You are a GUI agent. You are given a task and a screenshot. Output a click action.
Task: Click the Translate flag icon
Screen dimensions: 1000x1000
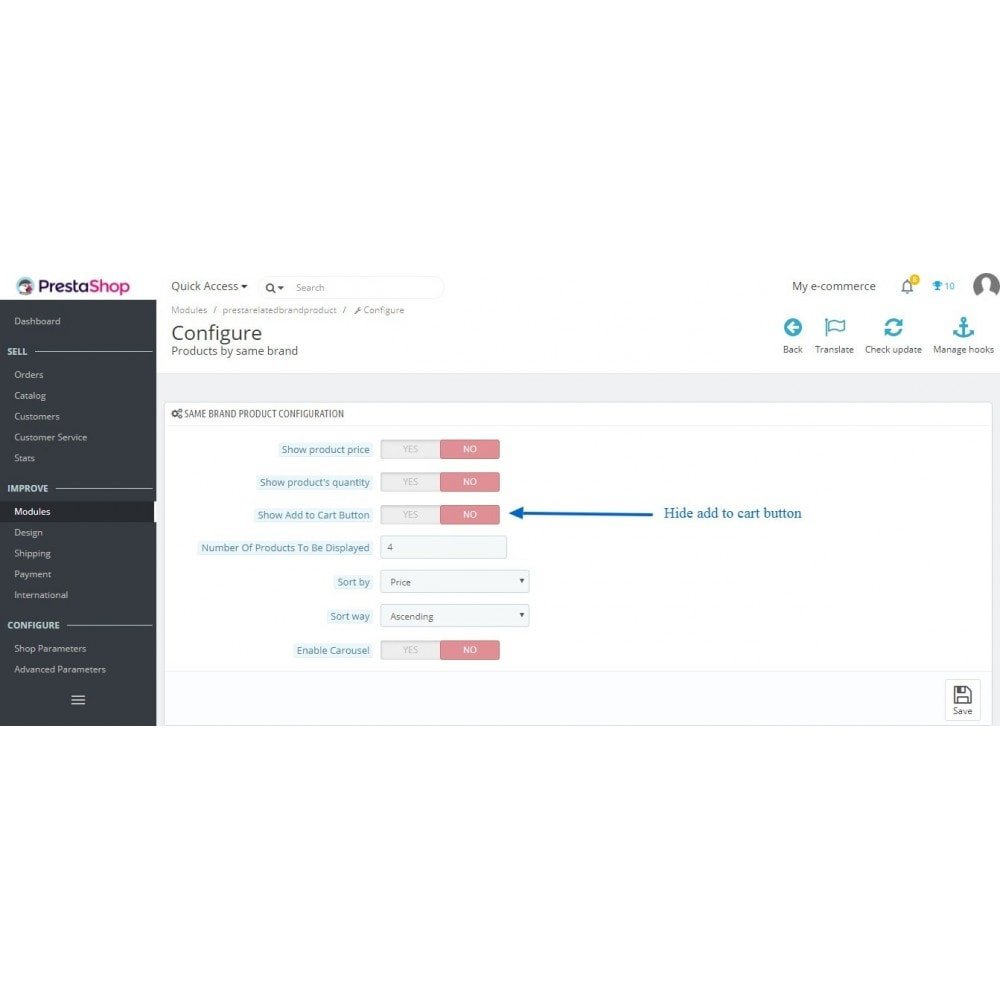tap(834, 326)
